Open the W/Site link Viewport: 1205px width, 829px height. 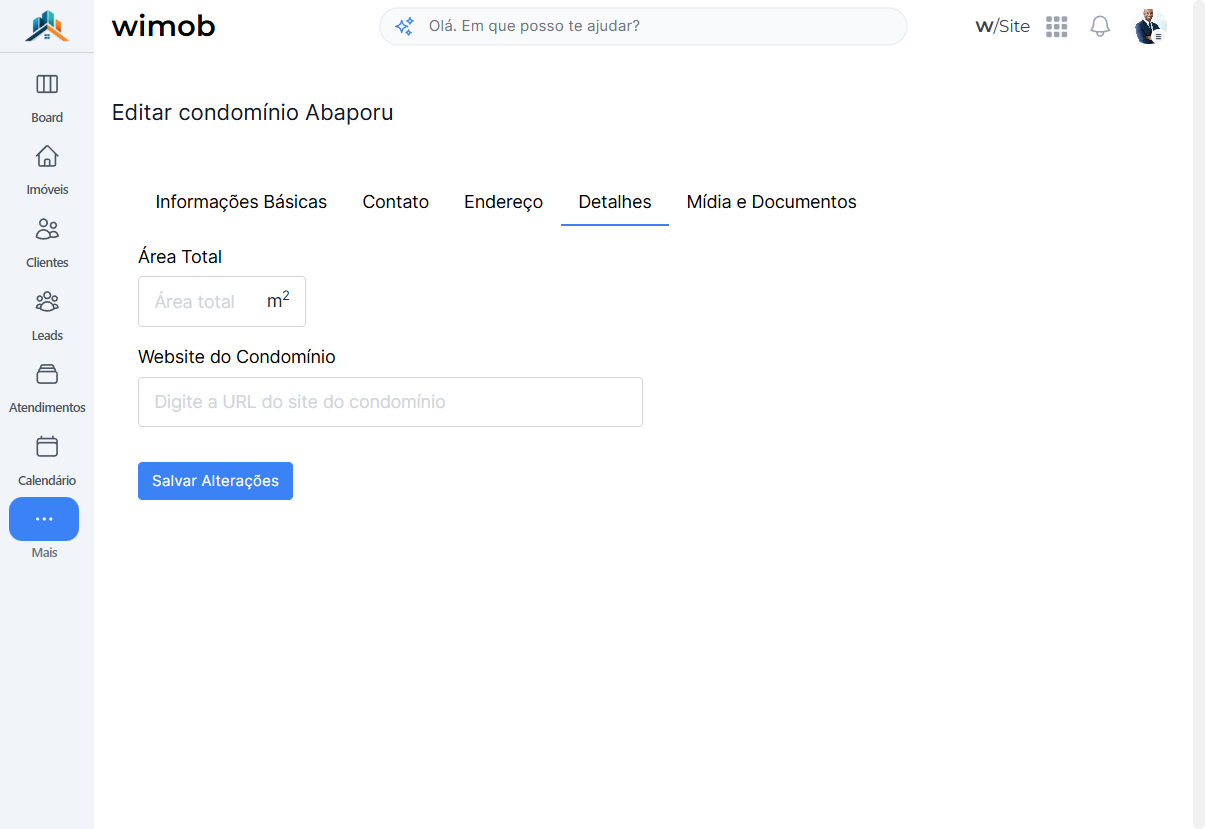coord(1002,27)
